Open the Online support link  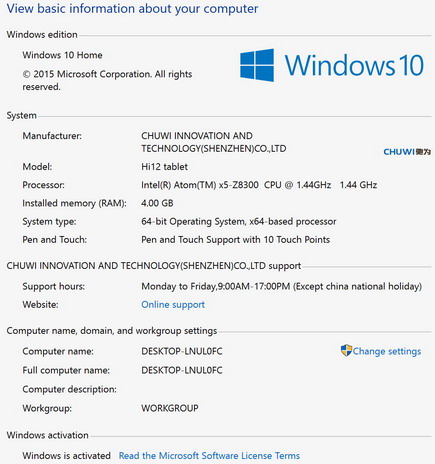pyautogui.click(x=173, y=305)
